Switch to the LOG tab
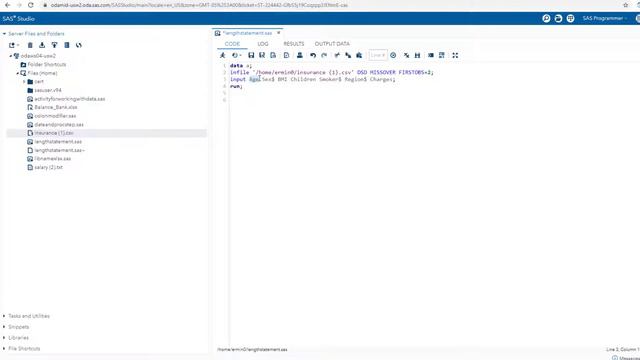The image size is (640, 360). (263, 44)
